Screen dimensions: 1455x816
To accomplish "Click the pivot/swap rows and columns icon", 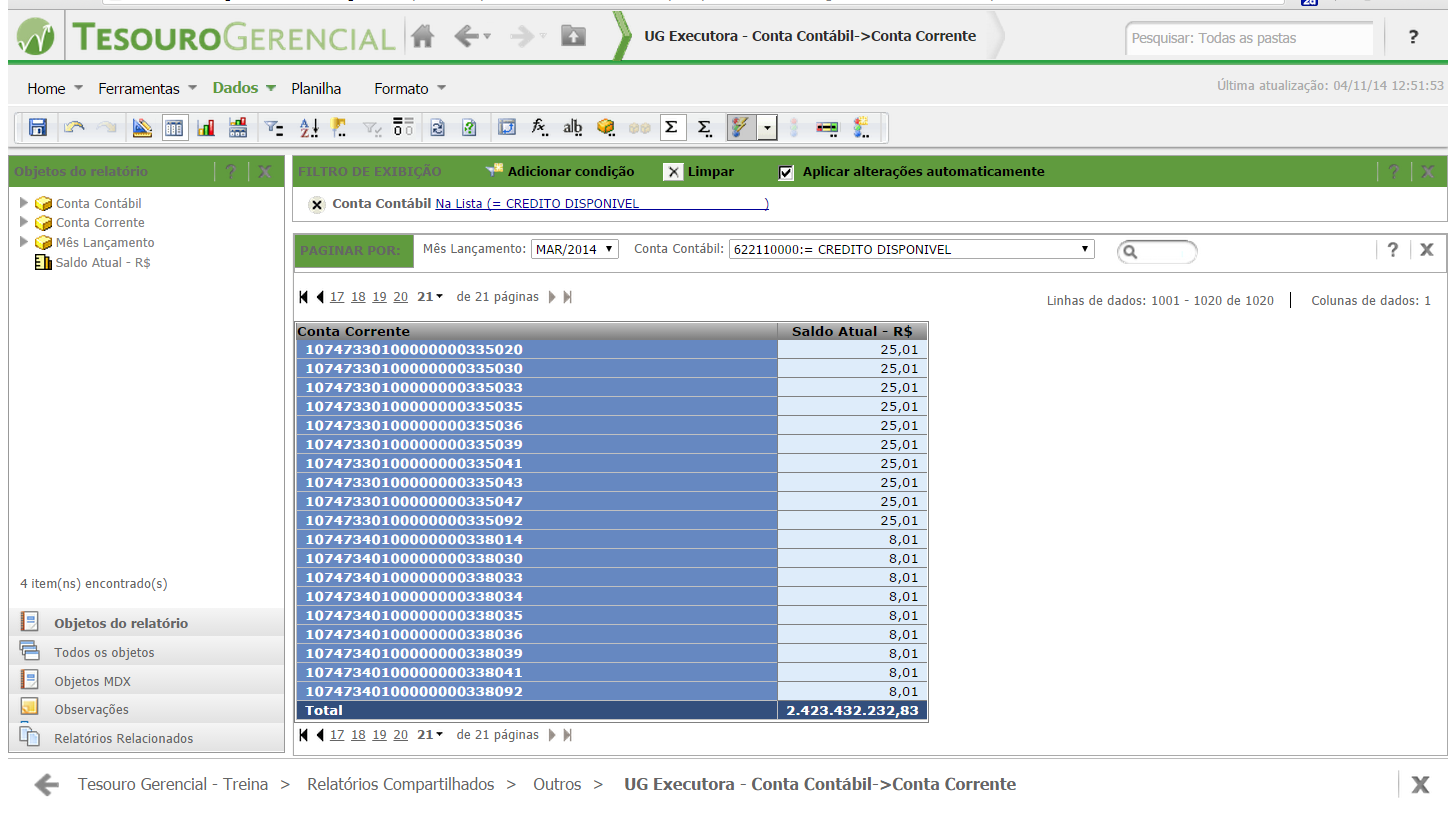I will click(507, 127).
